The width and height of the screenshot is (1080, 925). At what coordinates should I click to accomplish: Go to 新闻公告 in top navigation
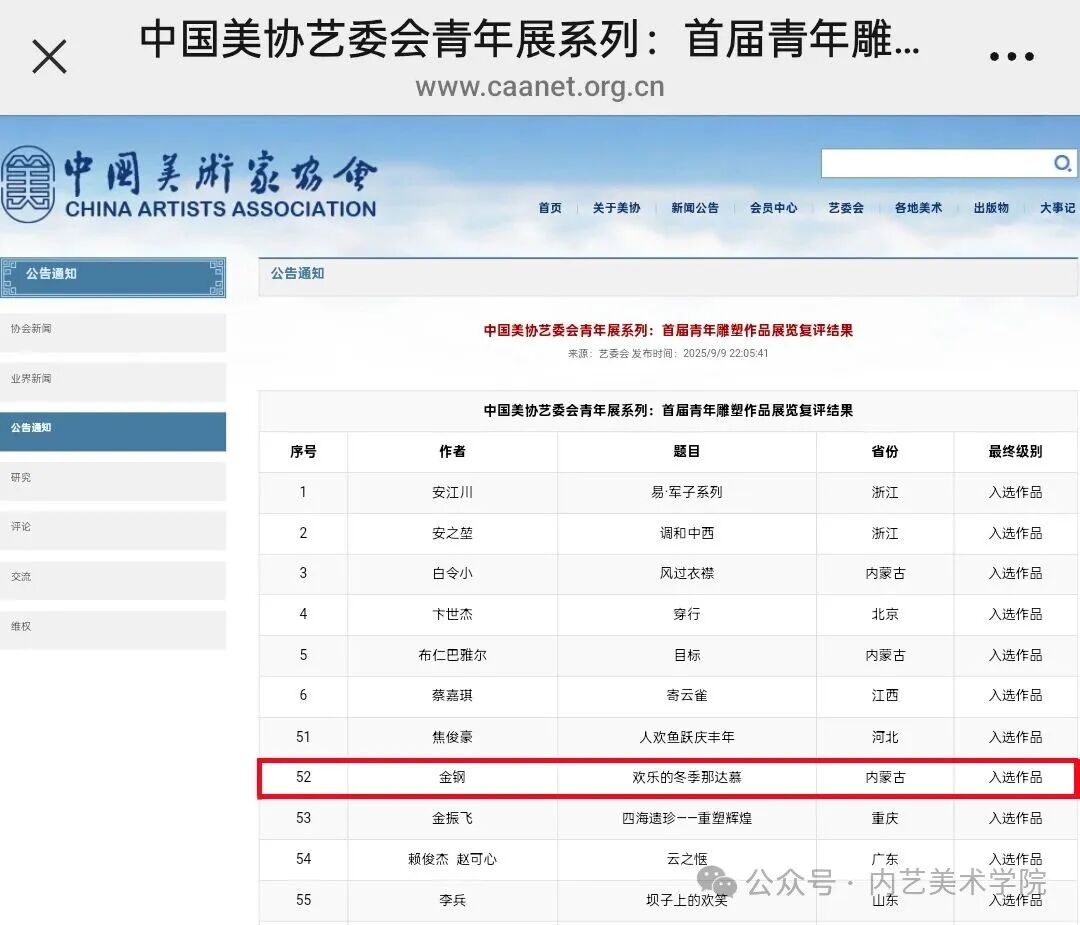point(695,208)
